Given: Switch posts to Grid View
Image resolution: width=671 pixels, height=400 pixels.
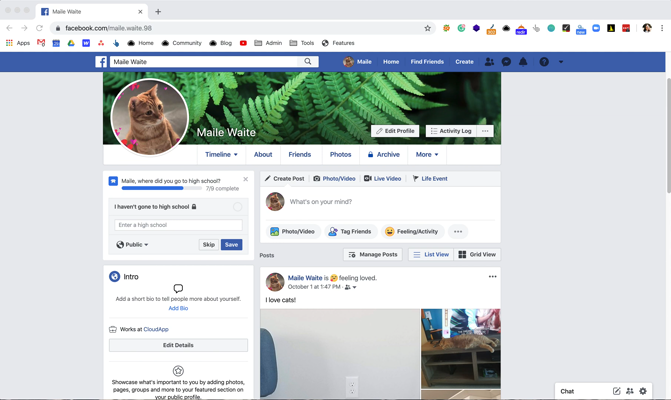Looking at the screenshot, I should (x=477, y=255).
